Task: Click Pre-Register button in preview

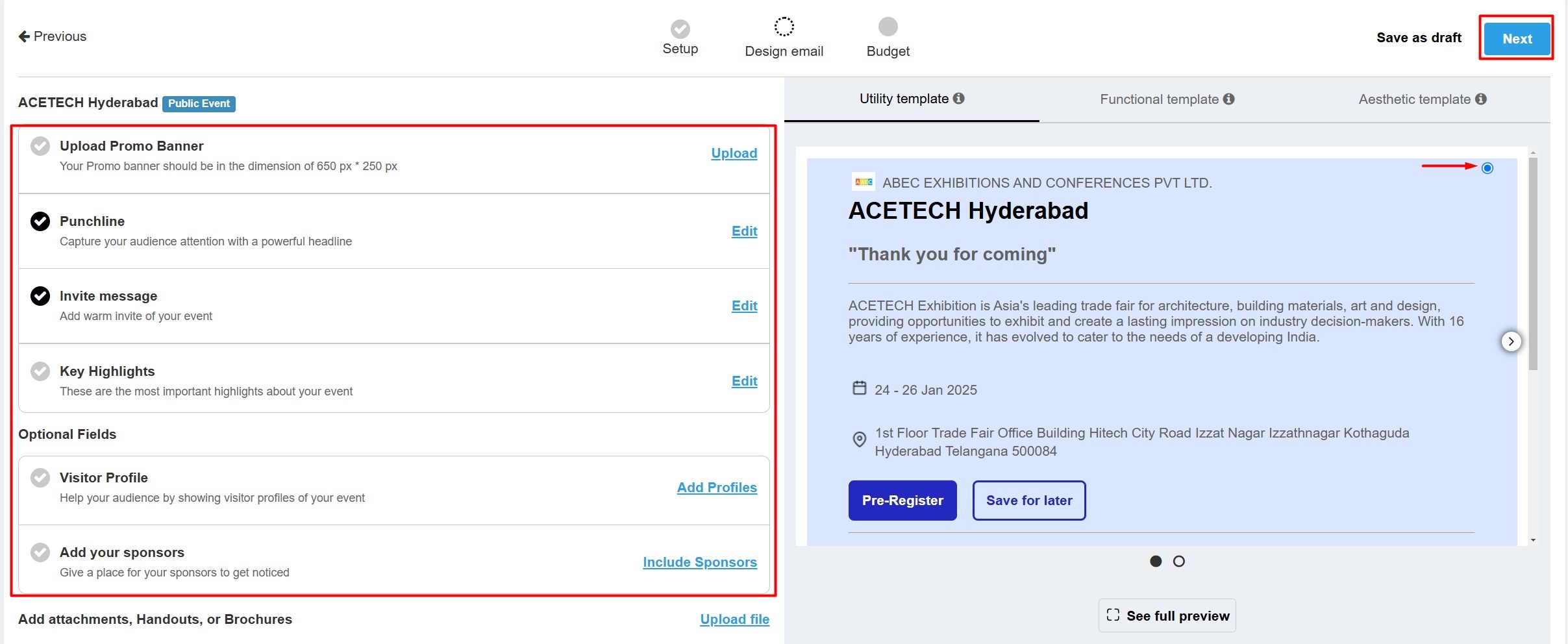Action: [x=902, y=501]
